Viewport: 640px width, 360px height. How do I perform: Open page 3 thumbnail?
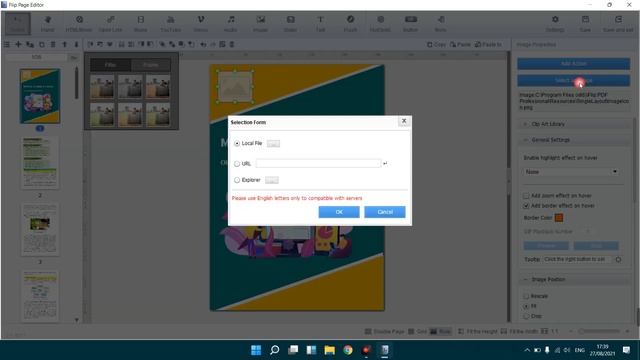[40, 230]
